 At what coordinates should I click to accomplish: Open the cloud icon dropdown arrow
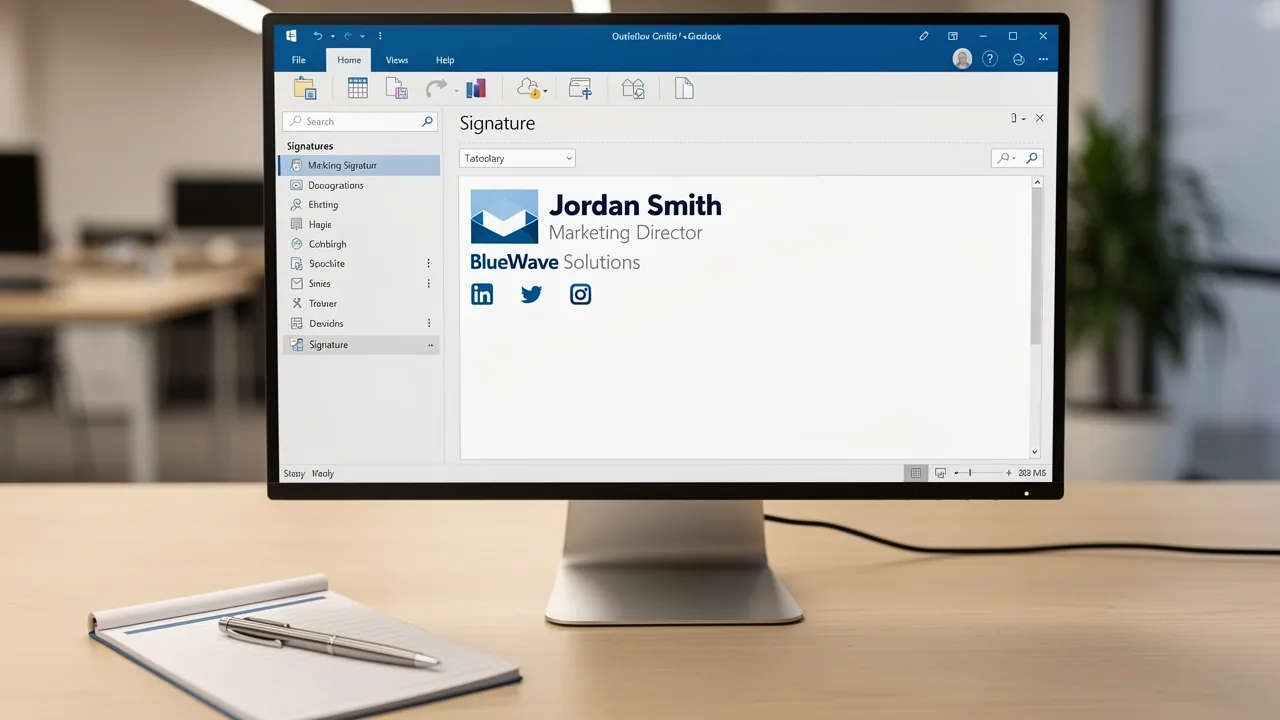(x=546, y=91)
